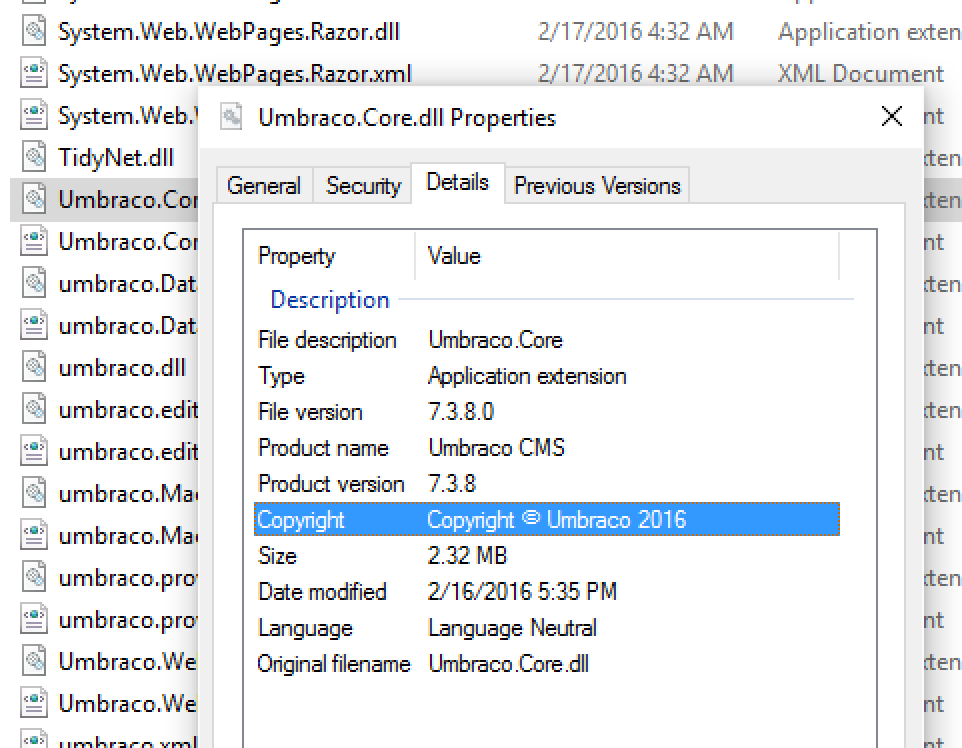This screenshot has height=748, width=962.
Task: Click the file icon in the Properties title bar
Action: 231,117
